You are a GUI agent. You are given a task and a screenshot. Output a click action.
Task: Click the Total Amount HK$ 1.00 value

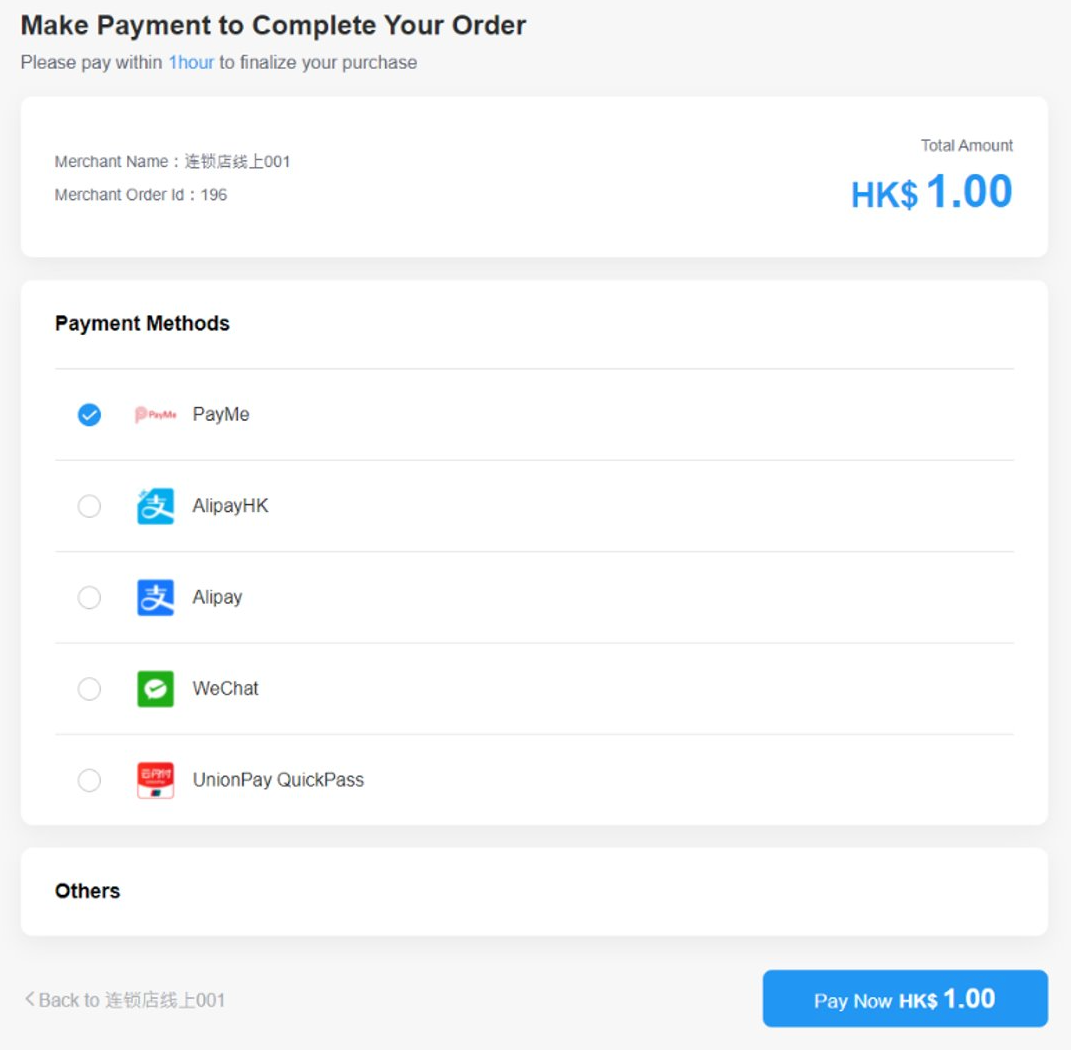(931, 192)
